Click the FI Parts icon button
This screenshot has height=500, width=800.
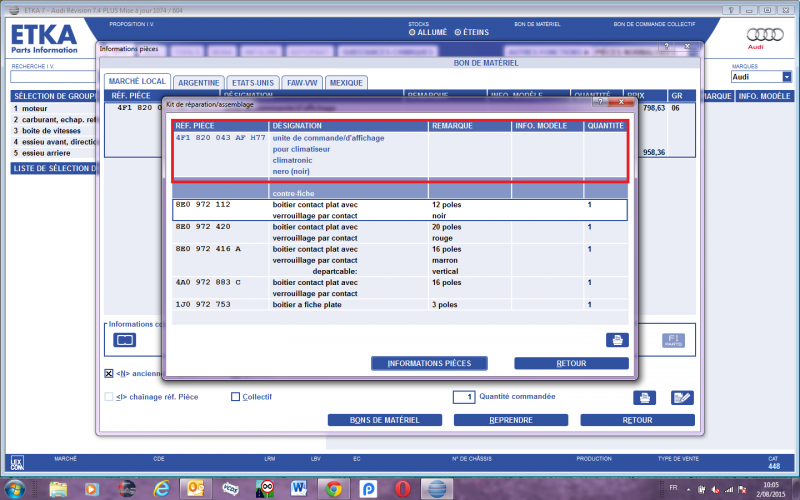tap(673, 340)
